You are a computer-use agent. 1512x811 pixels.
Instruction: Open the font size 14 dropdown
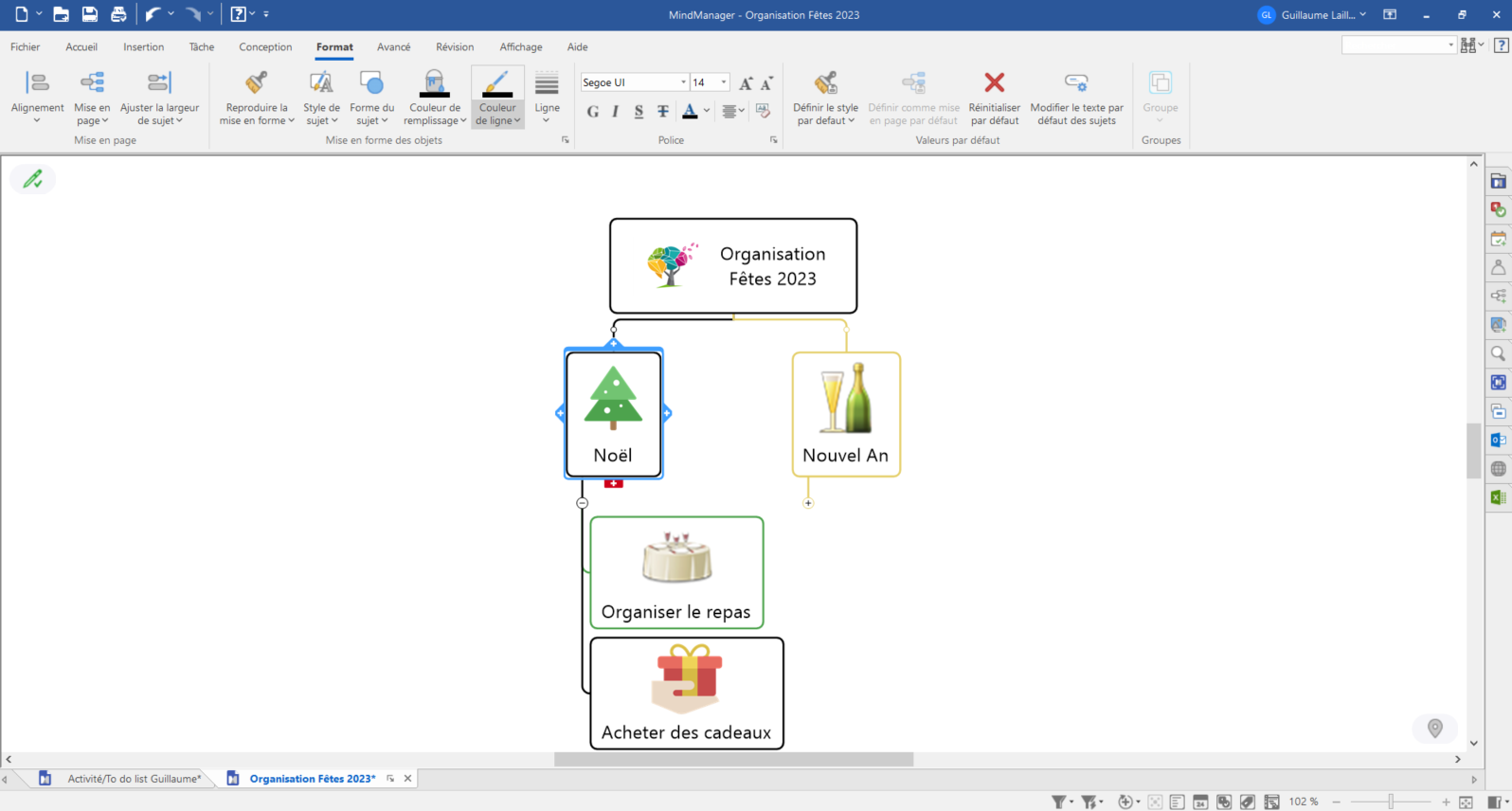point(724,82)
